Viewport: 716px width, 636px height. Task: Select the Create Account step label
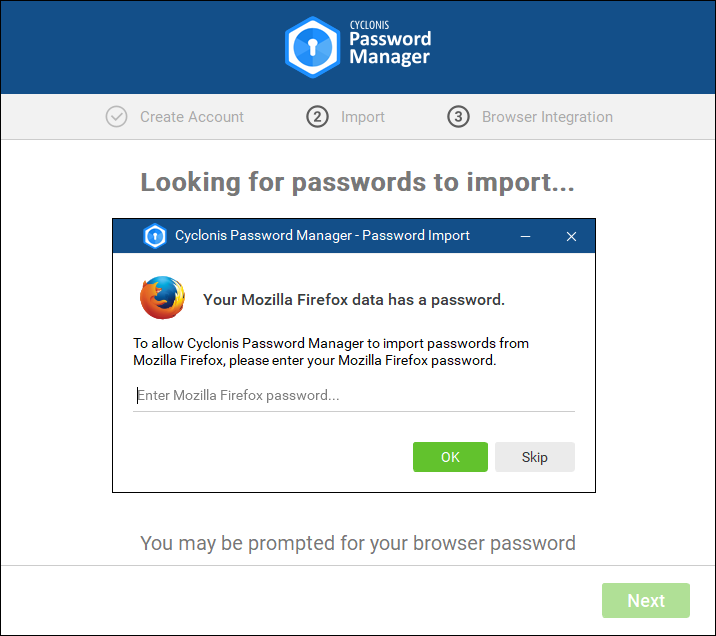[x=191, y=117]
